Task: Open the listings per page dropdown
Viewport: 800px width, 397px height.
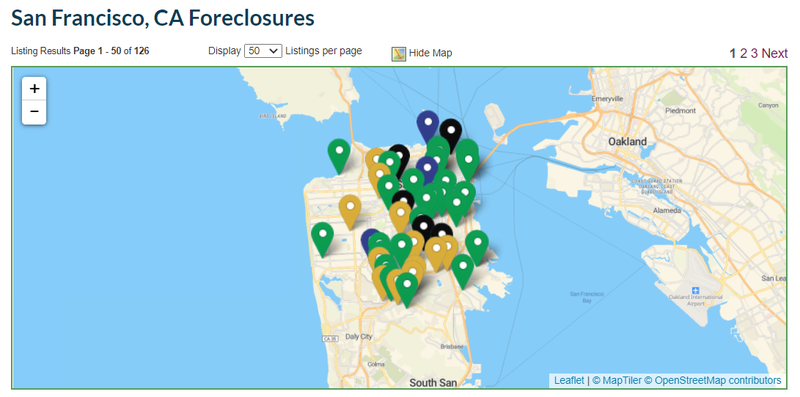Action: click(263, 51)
